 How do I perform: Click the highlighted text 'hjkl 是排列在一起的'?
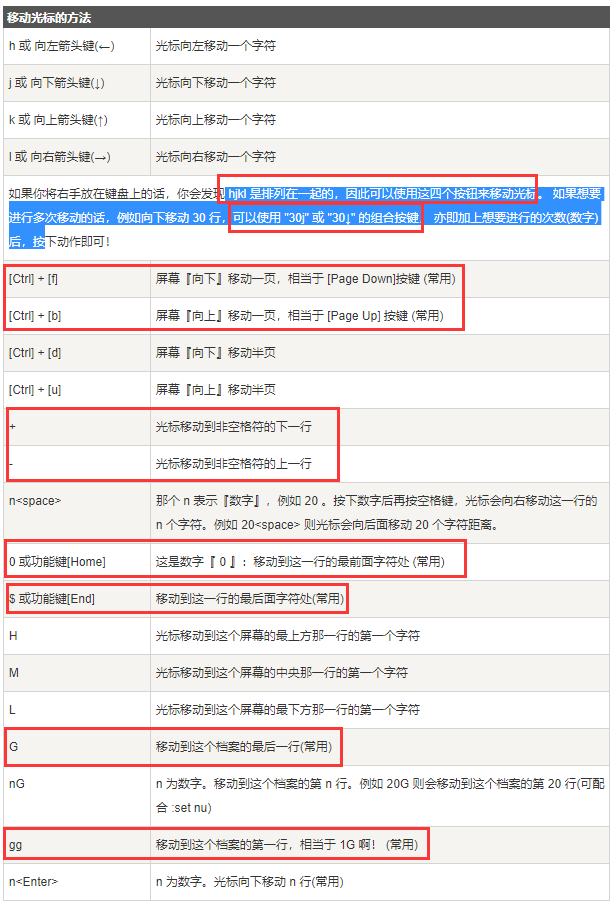(x=281, y=194)
